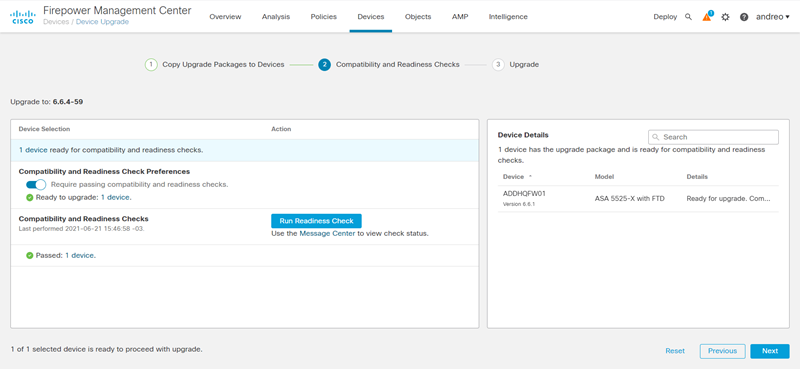
Task: Click 'Ready for upgrade. Com...' details cell
Action: pos(727,199)
